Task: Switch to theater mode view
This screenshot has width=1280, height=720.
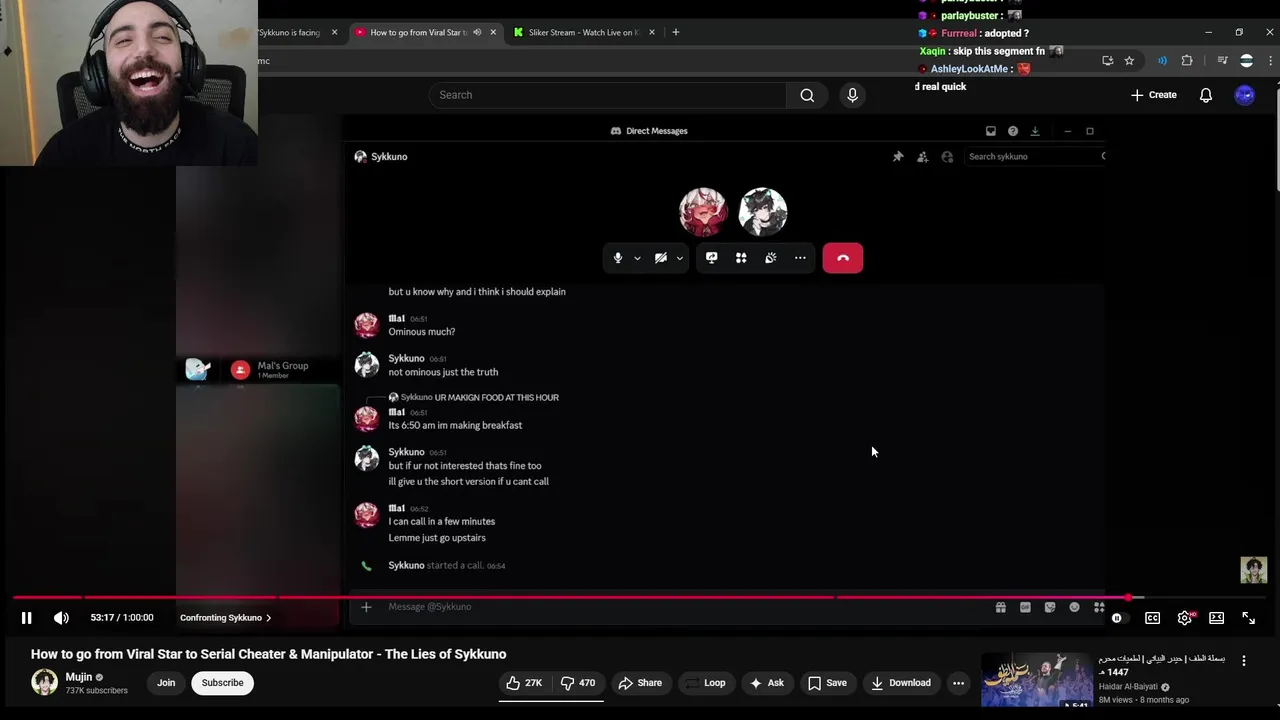Action: point(1216,618)
